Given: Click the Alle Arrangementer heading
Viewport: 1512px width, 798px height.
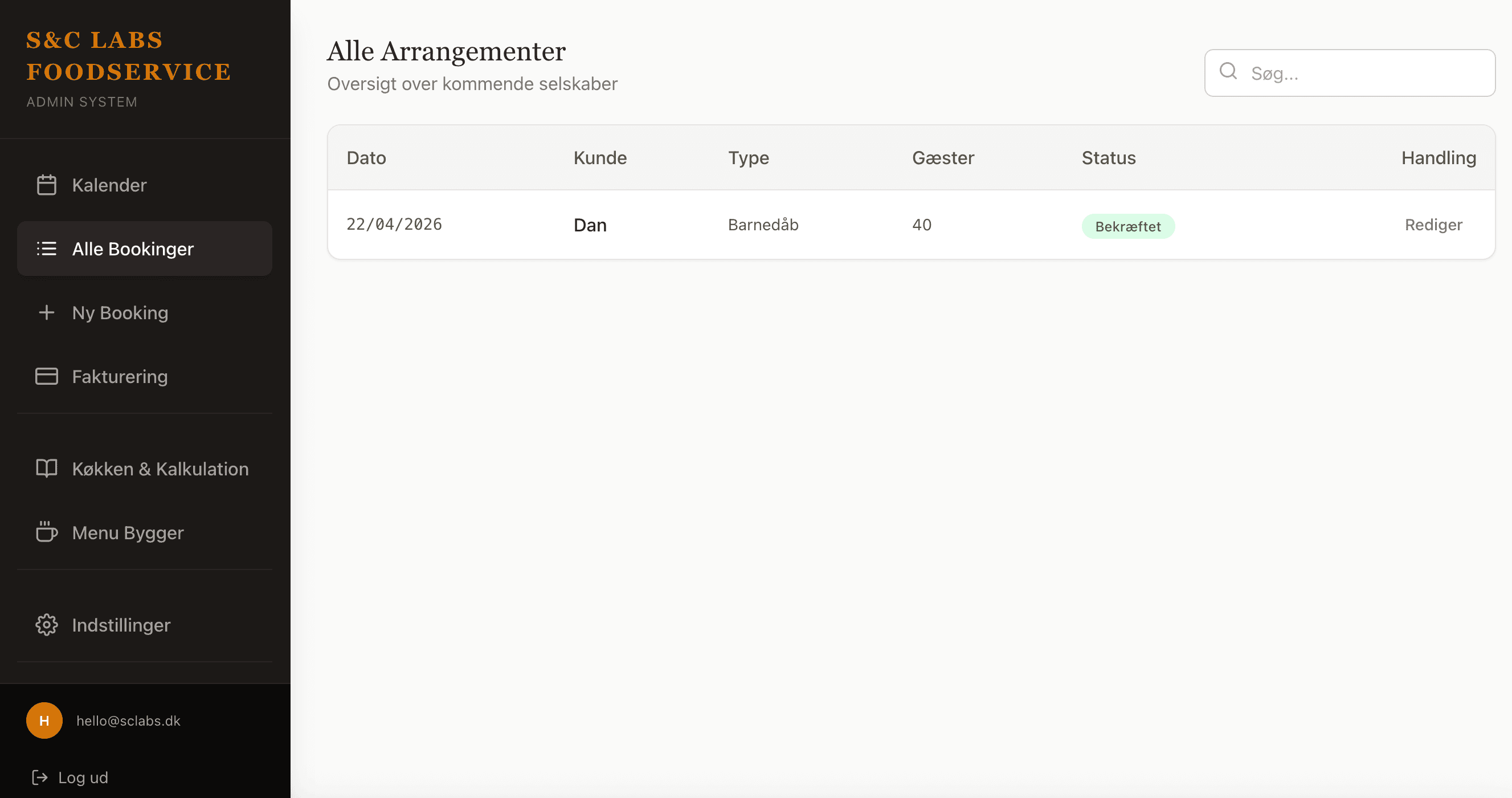Looking at the screenshot, I should 446,51.
